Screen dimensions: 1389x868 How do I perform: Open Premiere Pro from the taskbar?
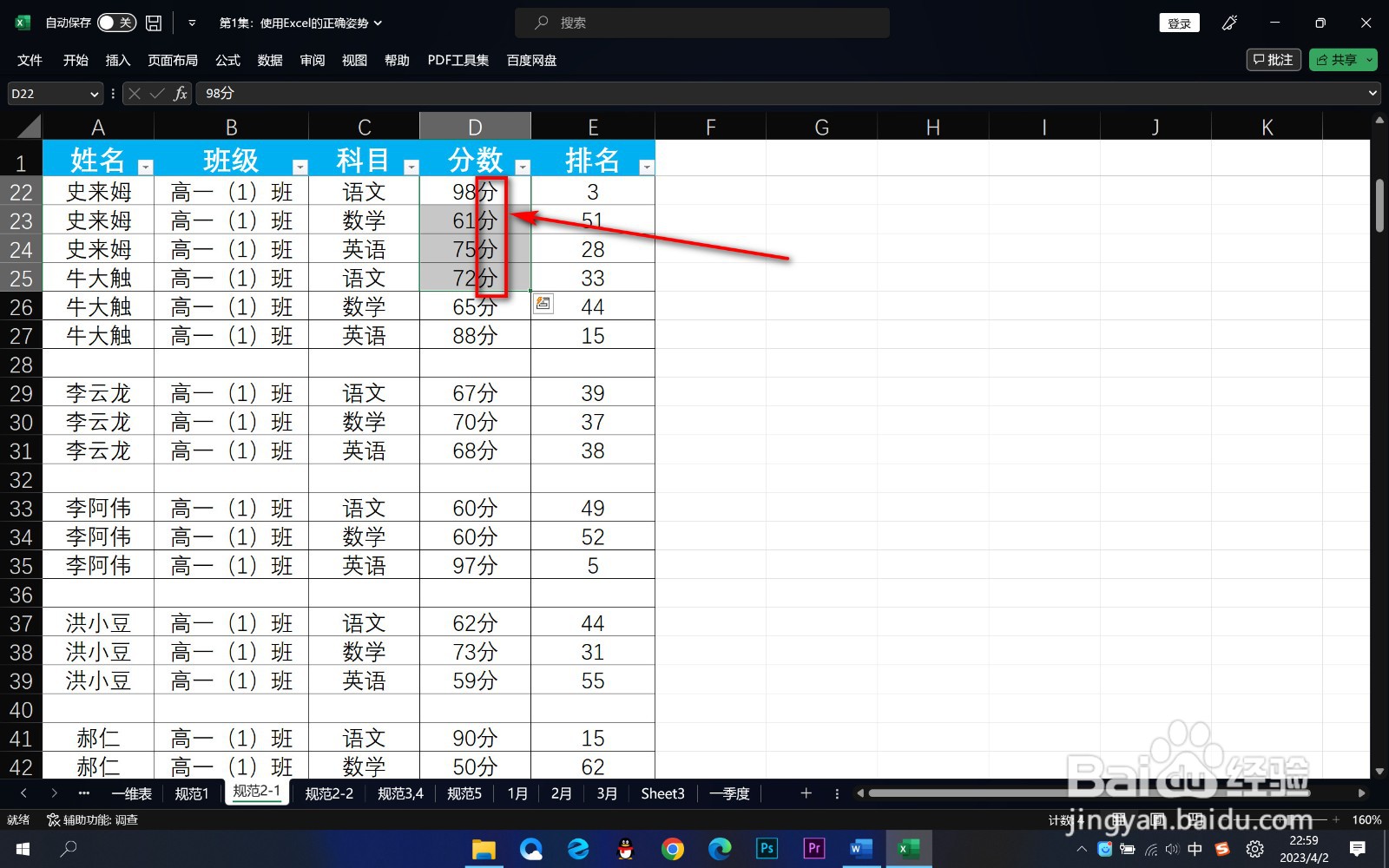(x=814, y=848)
